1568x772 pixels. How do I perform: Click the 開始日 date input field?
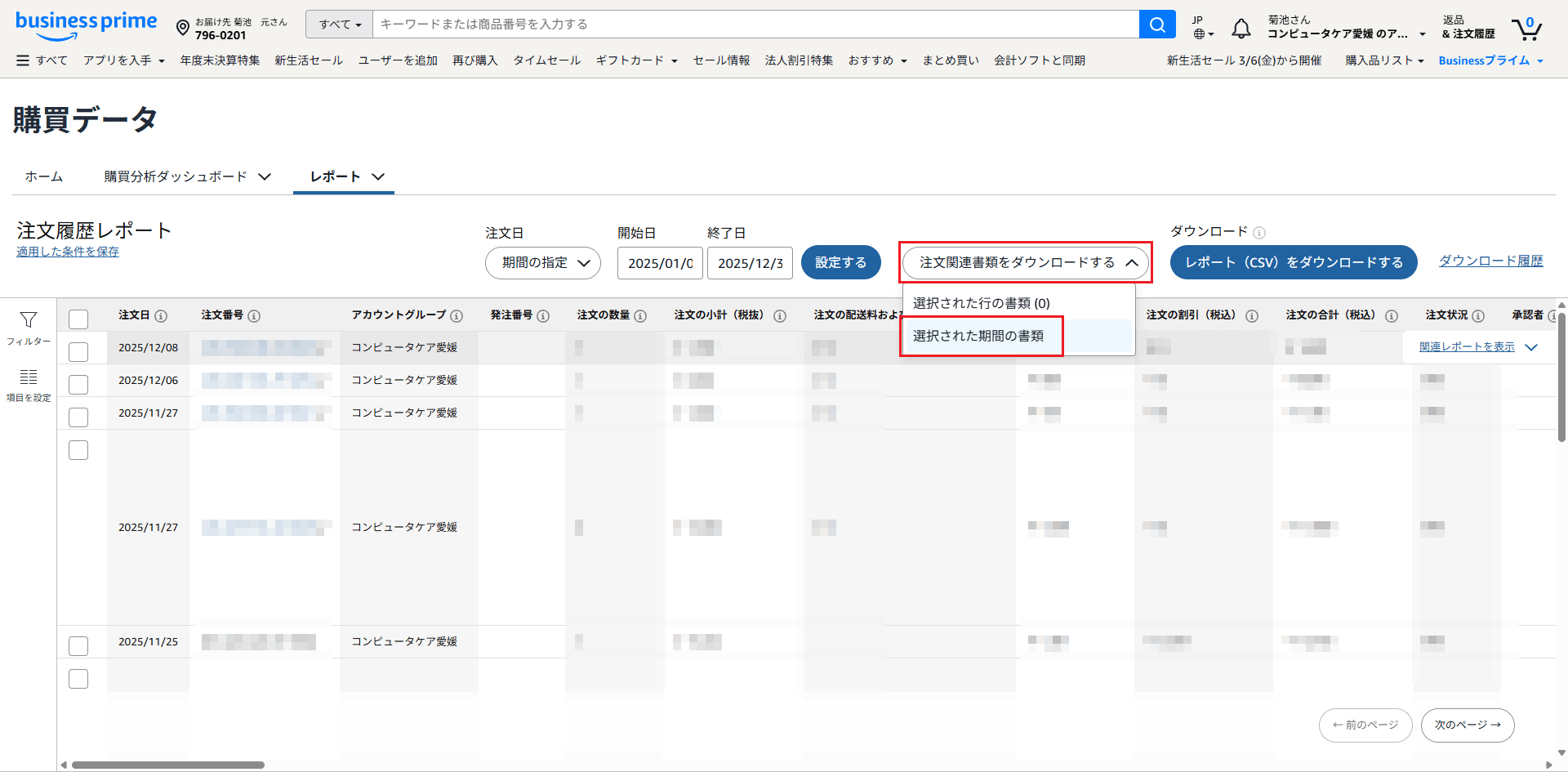[x=660, y=263]
